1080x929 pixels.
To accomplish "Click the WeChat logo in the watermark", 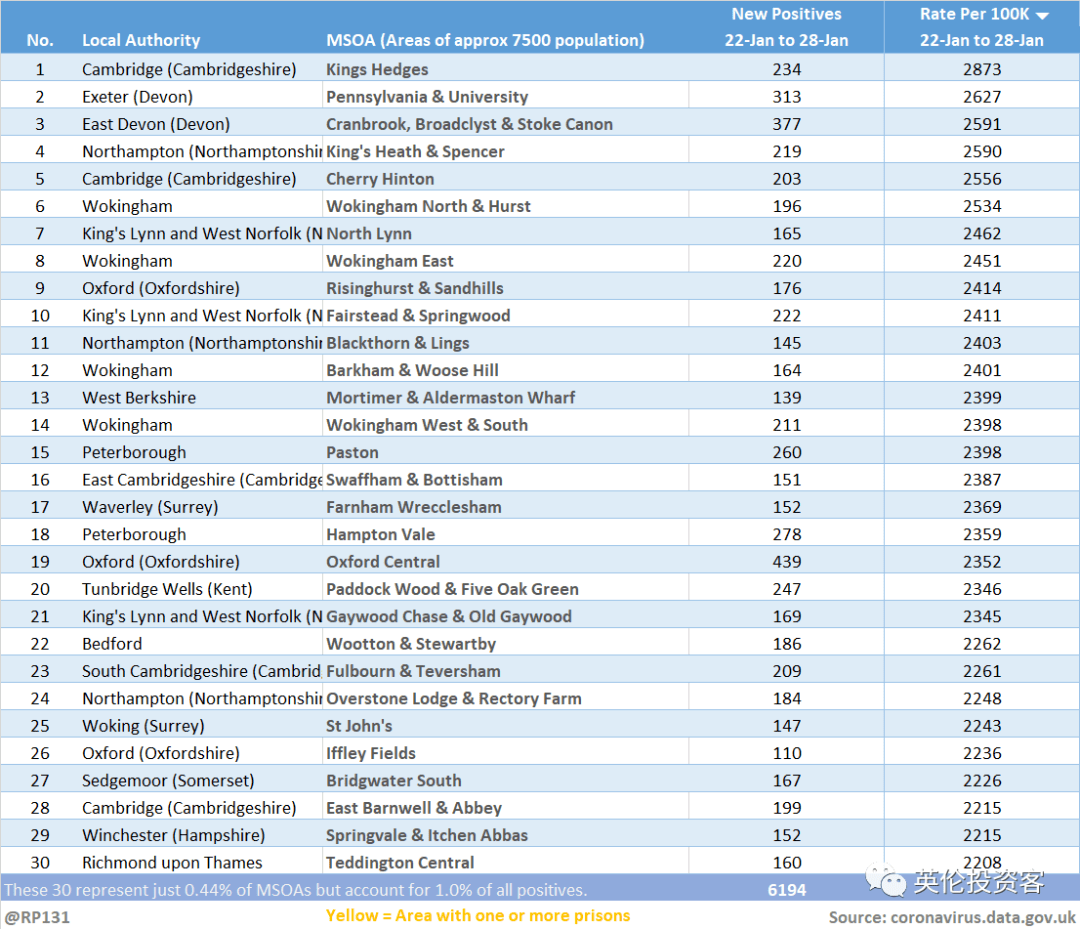I will pyautogui.click(x=886, y=880).
